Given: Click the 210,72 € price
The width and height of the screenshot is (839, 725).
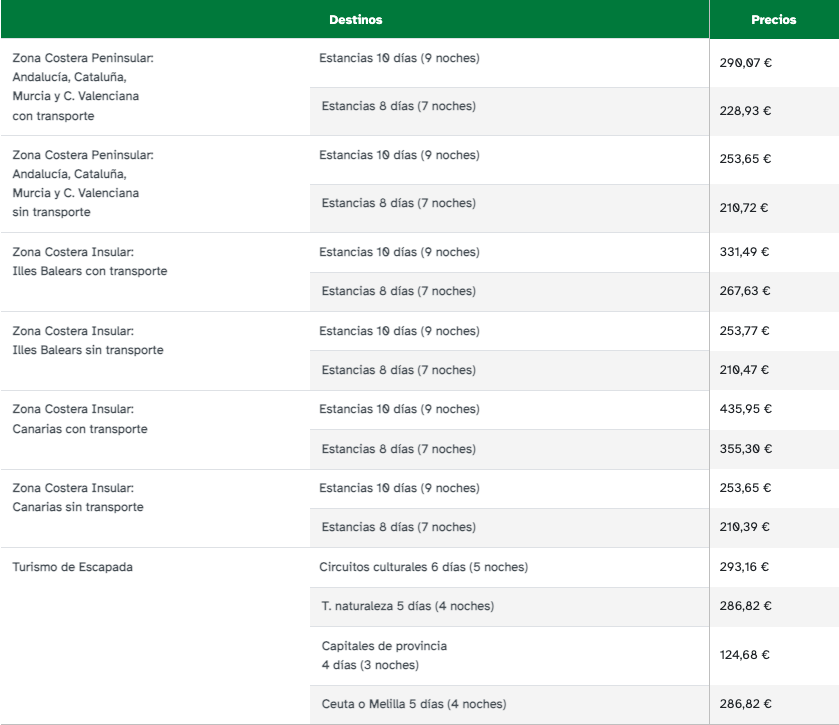Looking at the screenshot, I should [x=746, y=208].
